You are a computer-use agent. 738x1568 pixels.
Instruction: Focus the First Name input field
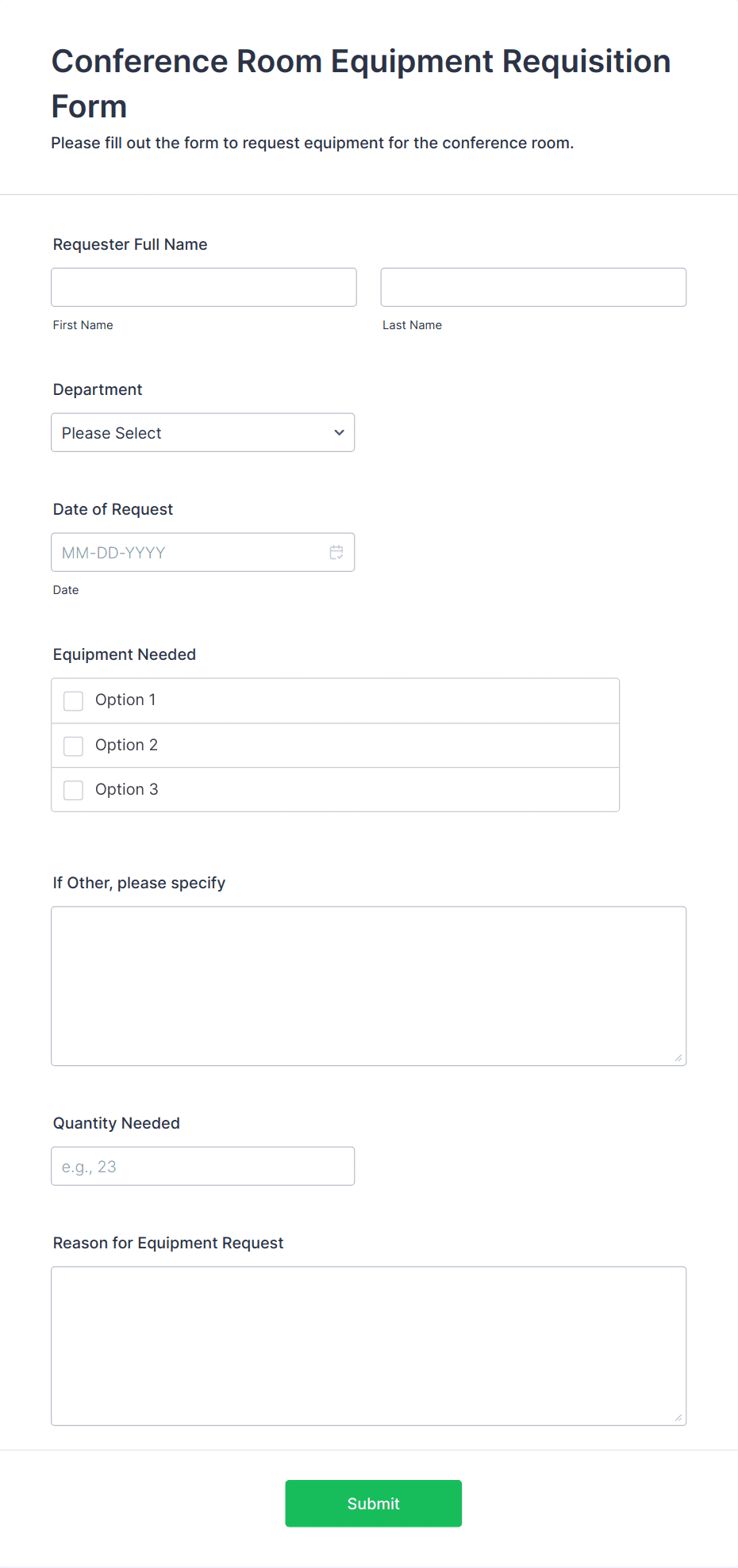pos(204,287)
